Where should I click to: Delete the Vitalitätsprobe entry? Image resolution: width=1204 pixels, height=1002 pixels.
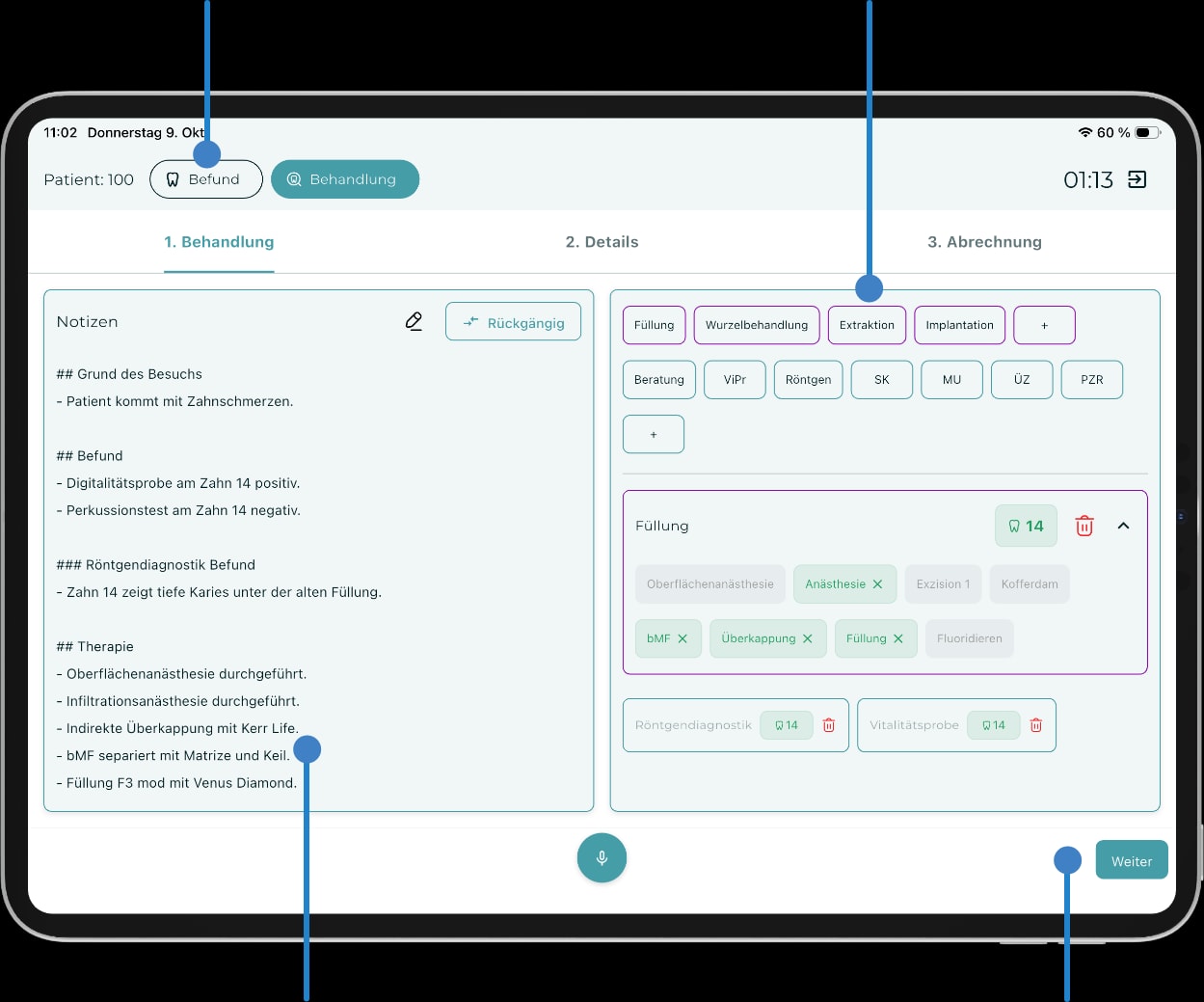[x=1036, y=725]
